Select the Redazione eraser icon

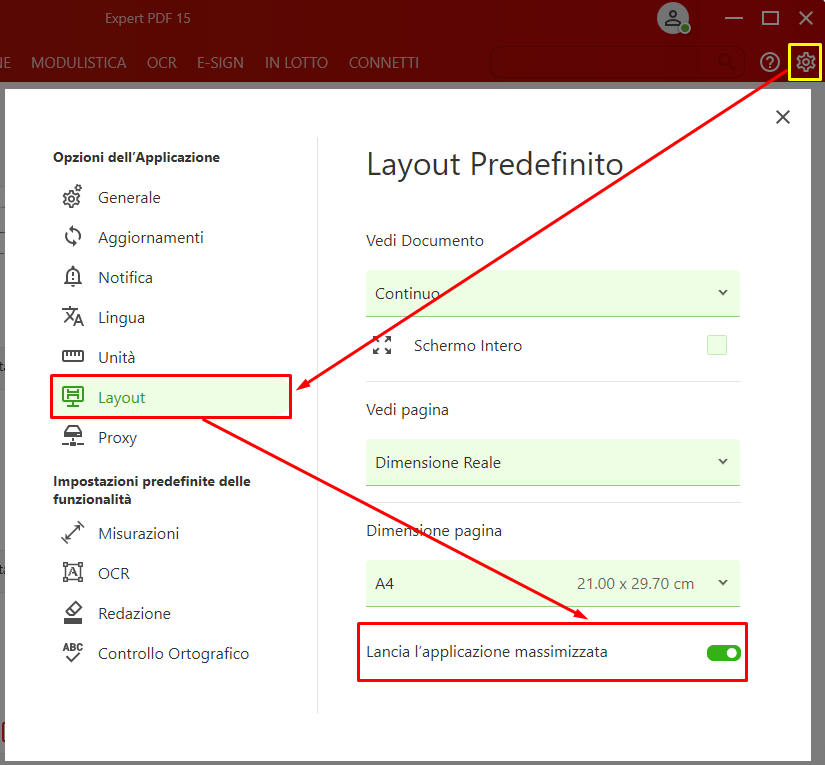click(x=73, y=613)
